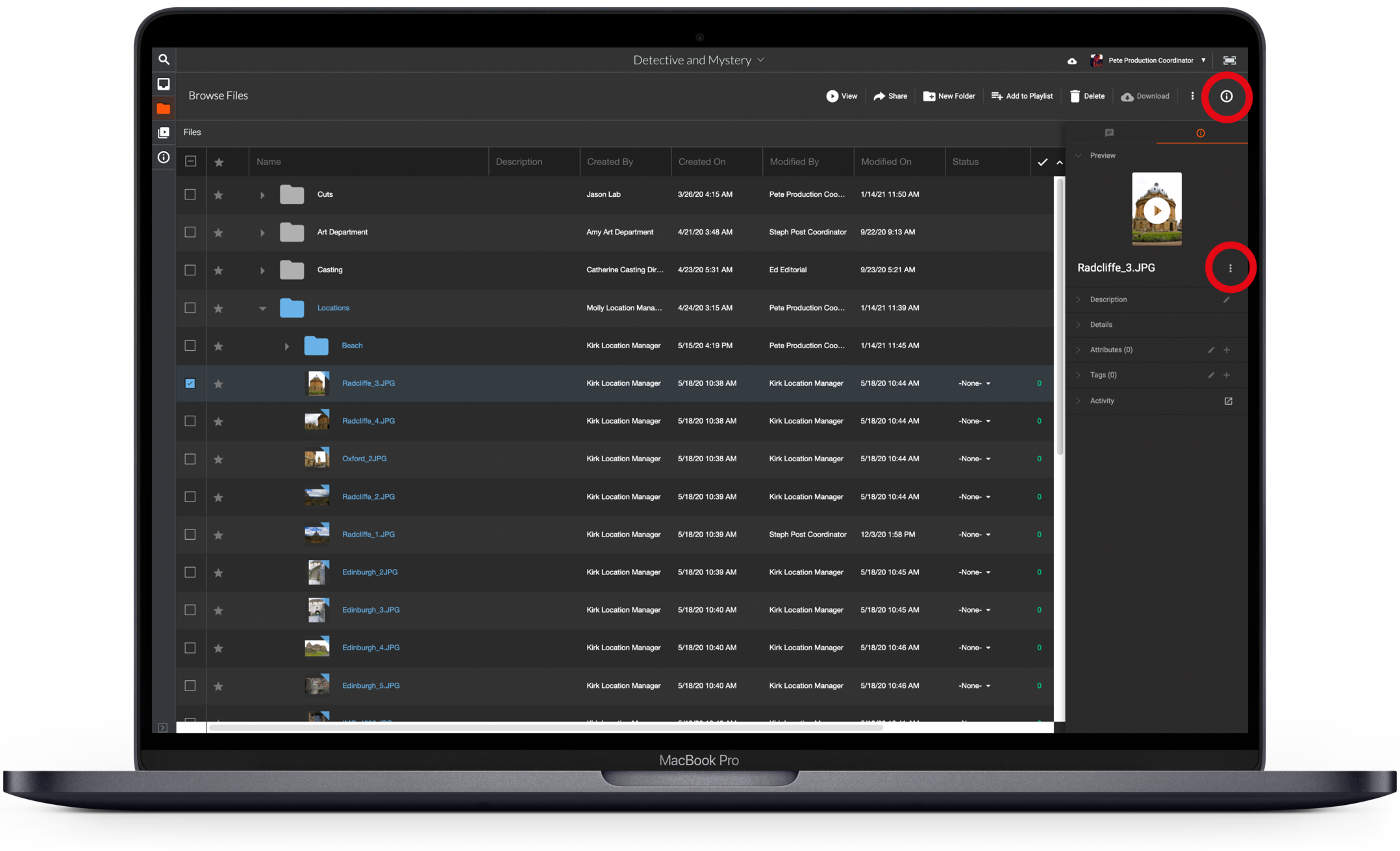Expand the Details section in side panel
The height and width of the screenshot is (851, 1400).
(x=1101, y=325)
